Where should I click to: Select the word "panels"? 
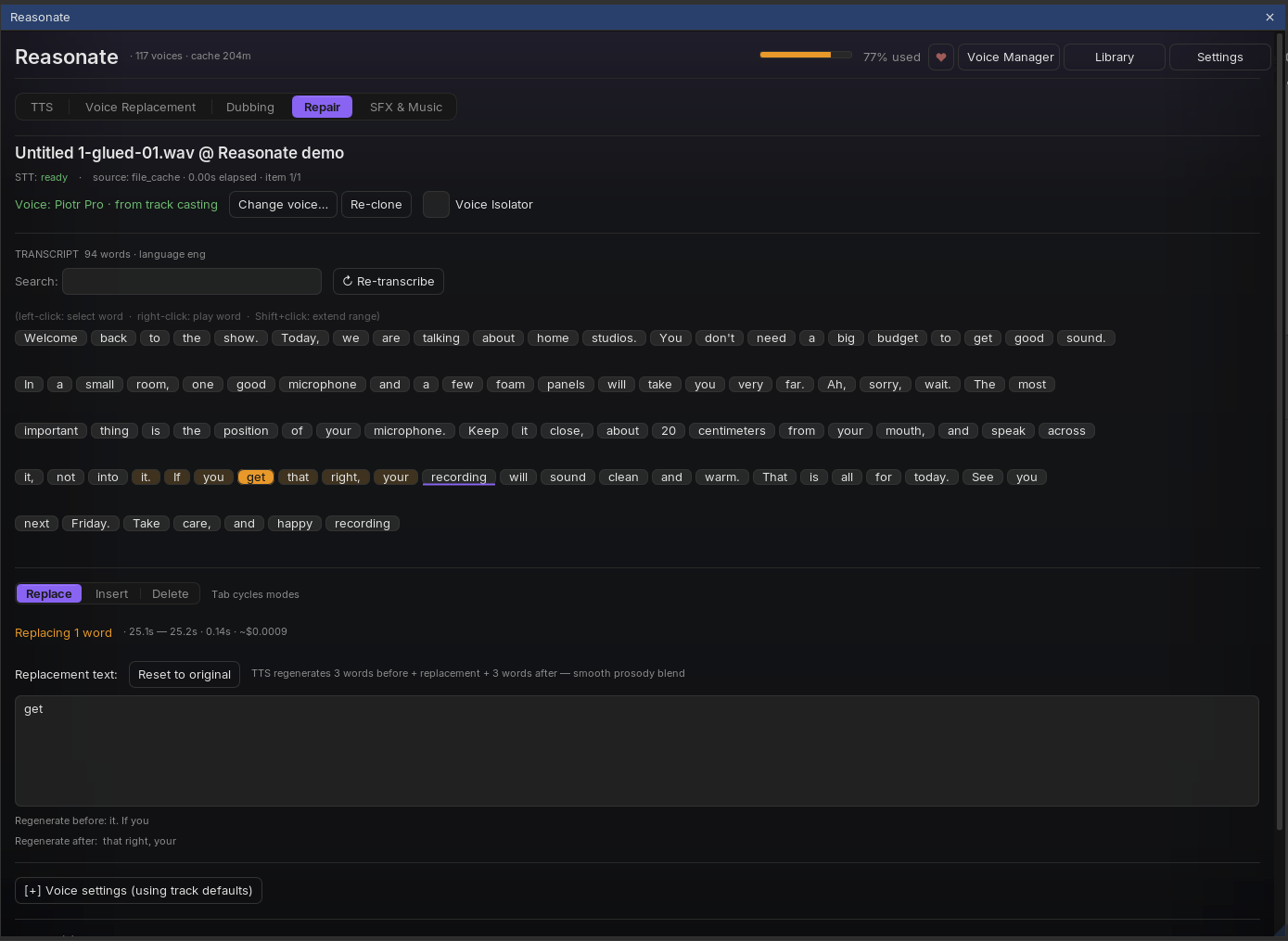[566, 385]
